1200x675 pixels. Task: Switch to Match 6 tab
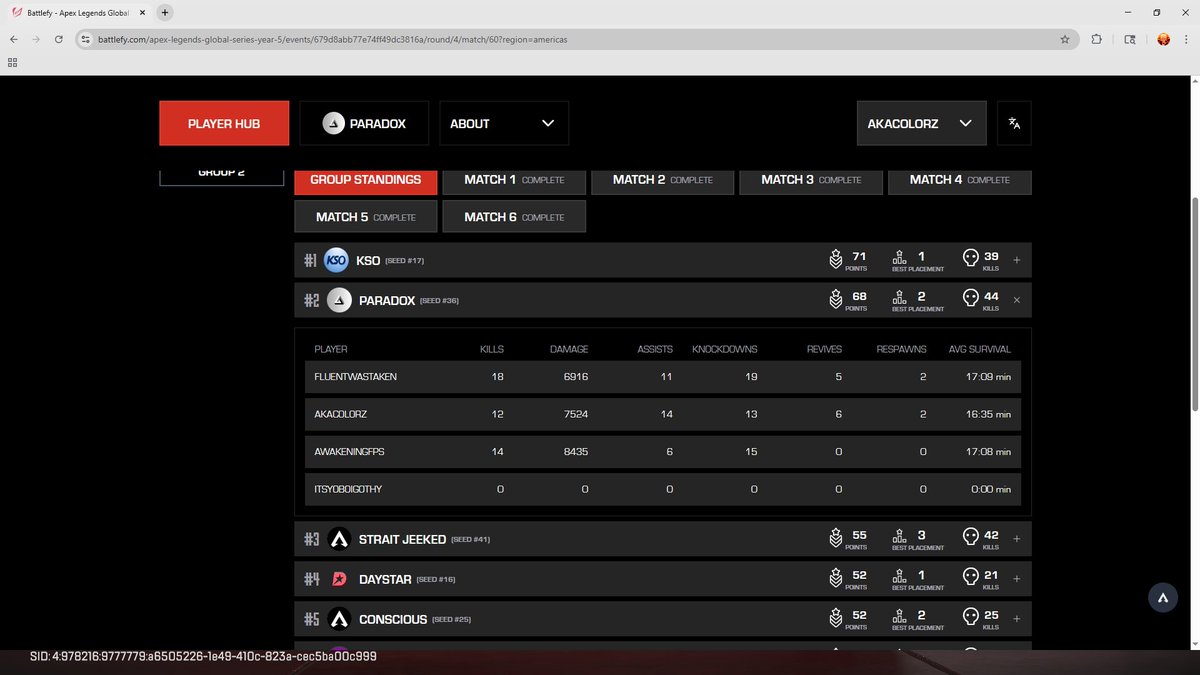click(514, 217)
